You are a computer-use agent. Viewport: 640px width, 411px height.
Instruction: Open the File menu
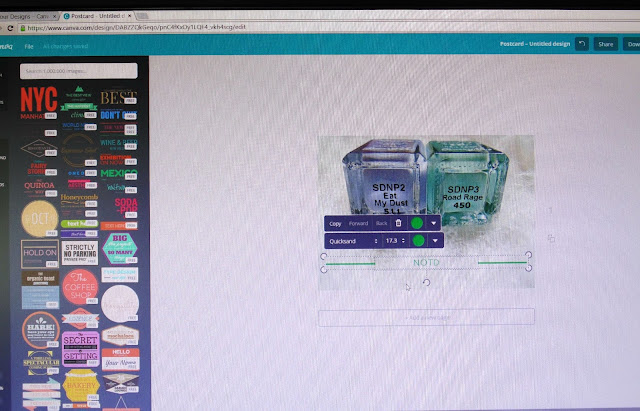pyautogui.click(x=29, y=47)
